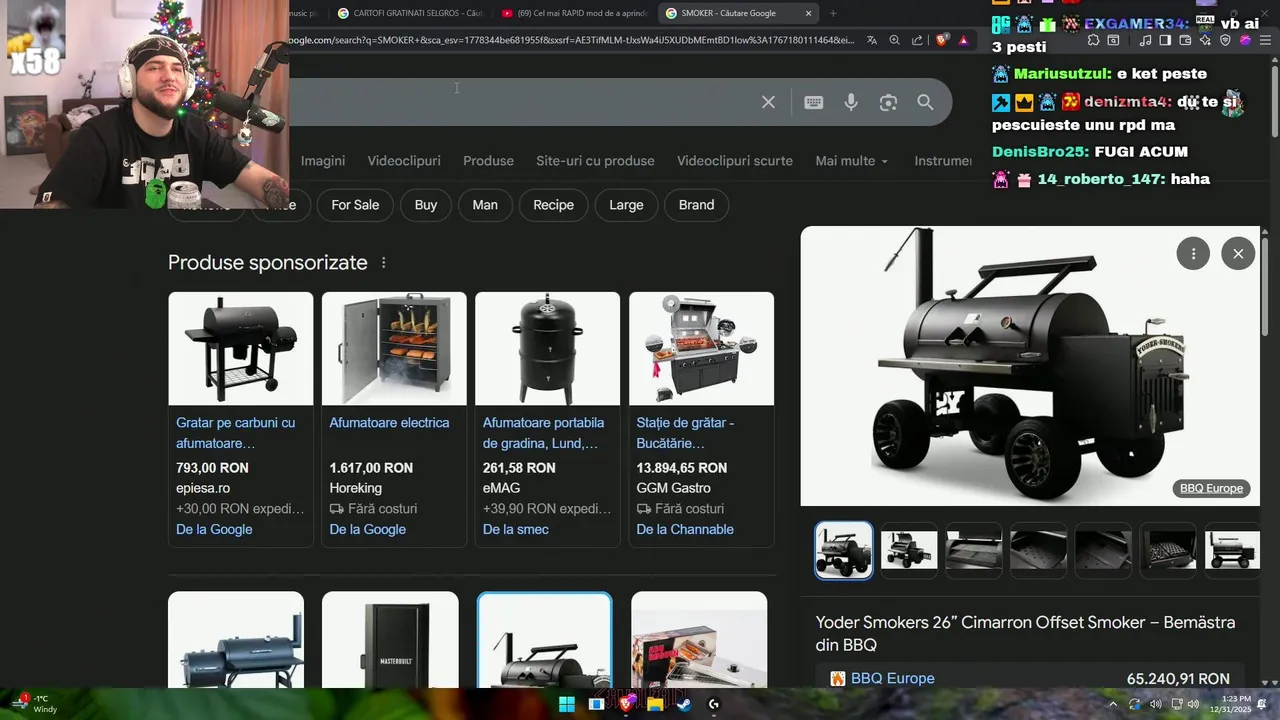The image size is (1280, 720).
Task: Expand the Mai multe search filter dropdown
Action: [852, 161]
